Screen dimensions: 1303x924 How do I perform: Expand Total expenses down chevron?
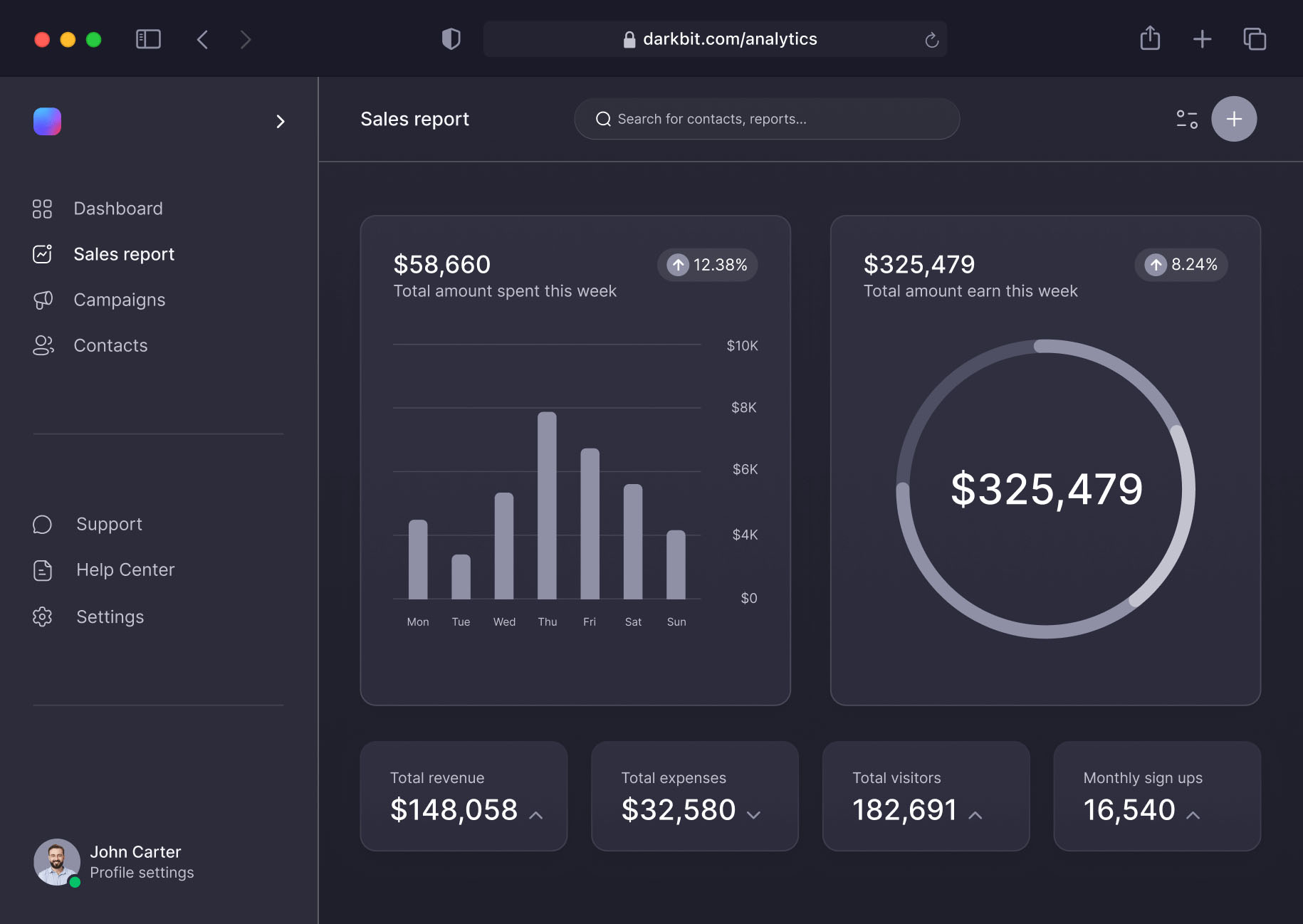point(753,815)
